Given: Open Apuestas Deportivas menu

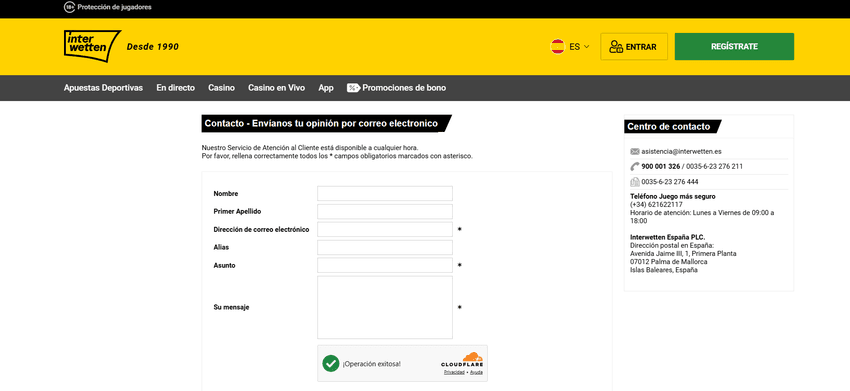Looking at the screenshot, I should 104,88.
